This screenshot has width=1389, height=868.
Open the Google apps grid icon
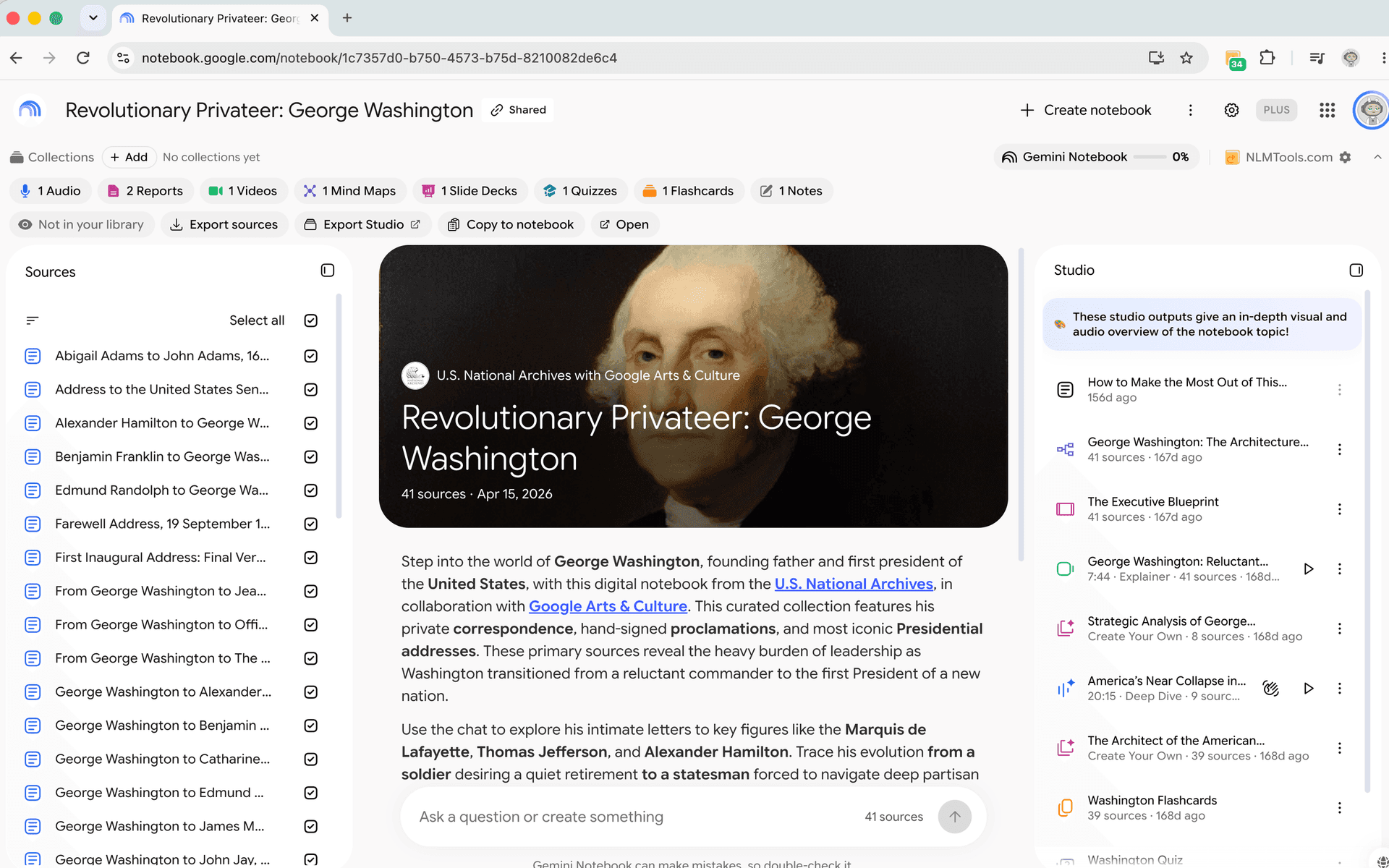[x=1327, y=110]
